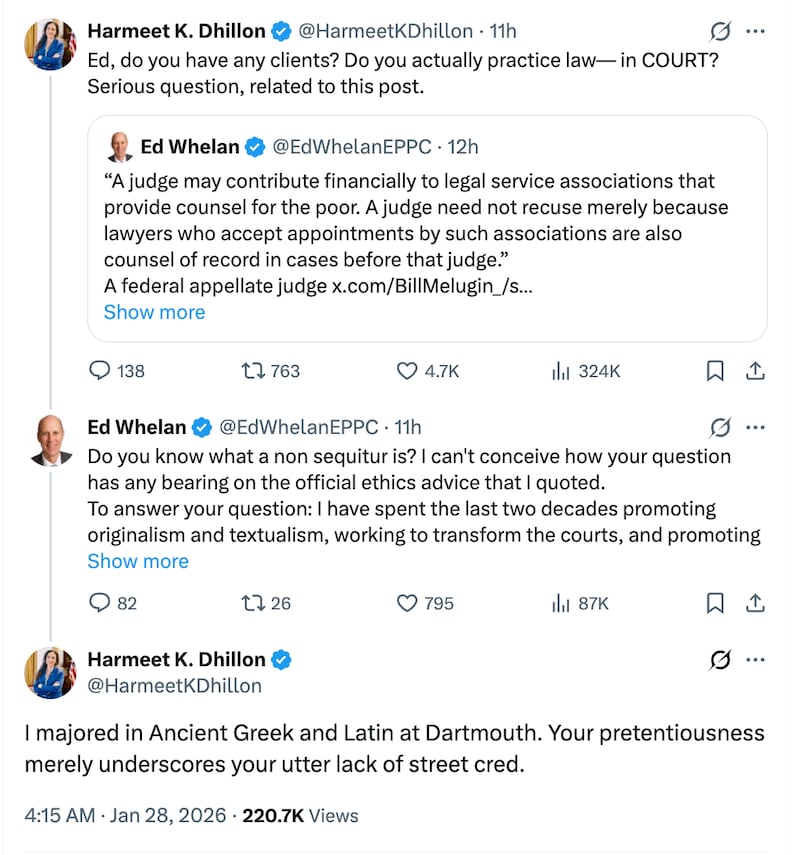Bookmark Ed Whelan's reply
The image size is (800, 855).
(715, 602)
